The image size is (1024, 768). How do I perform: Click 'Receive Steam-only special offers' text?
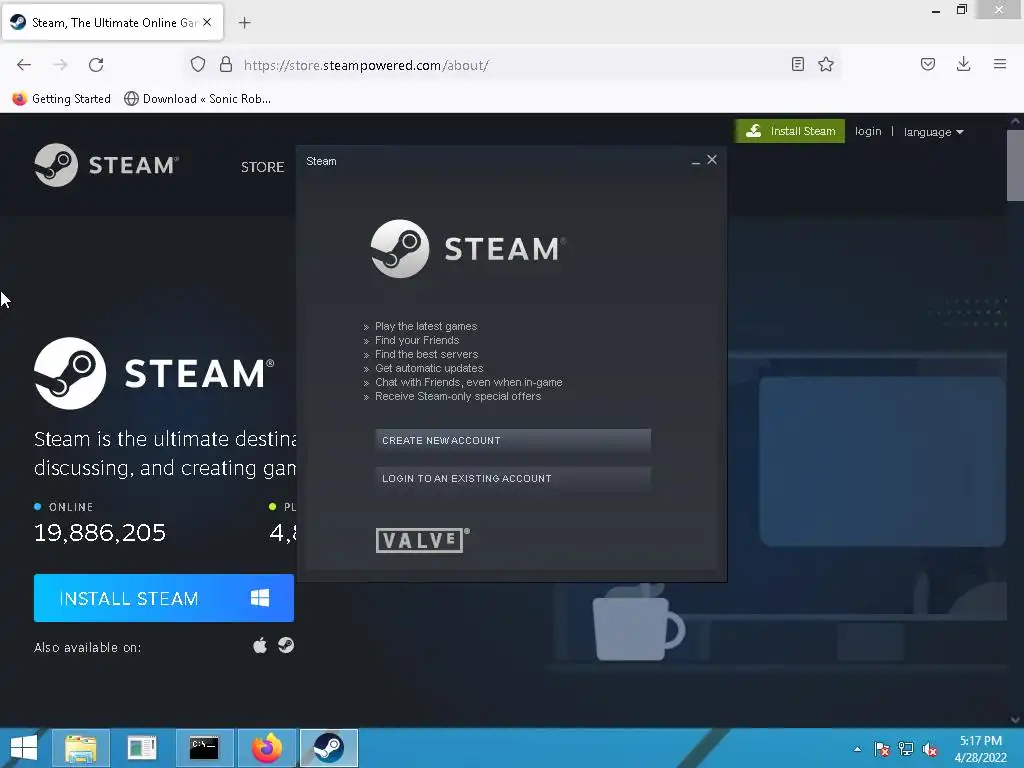pyautogui.click(x=458, y=396)
